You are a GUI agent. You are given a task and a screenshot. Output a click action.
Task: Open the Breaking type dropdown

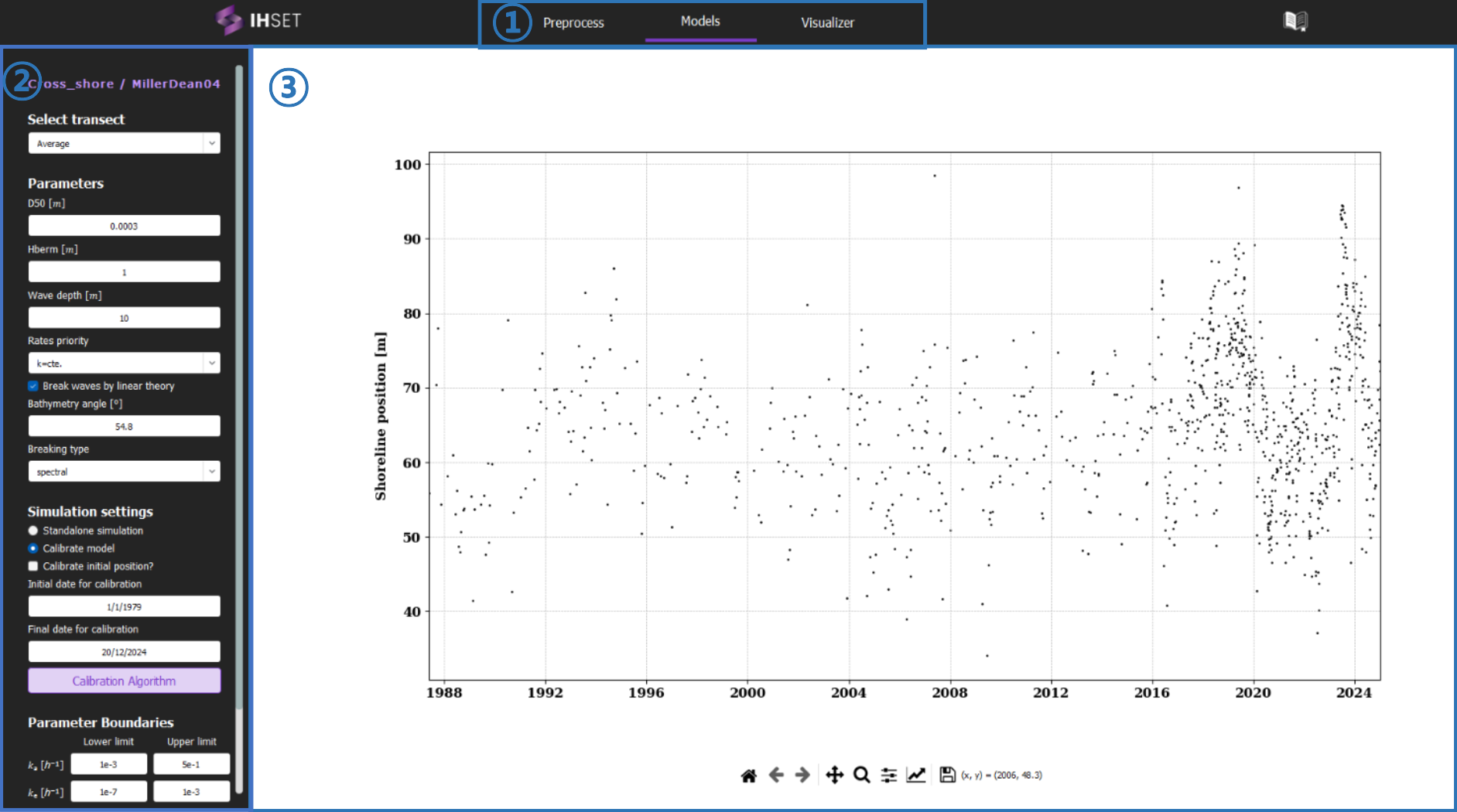(124, 472)
